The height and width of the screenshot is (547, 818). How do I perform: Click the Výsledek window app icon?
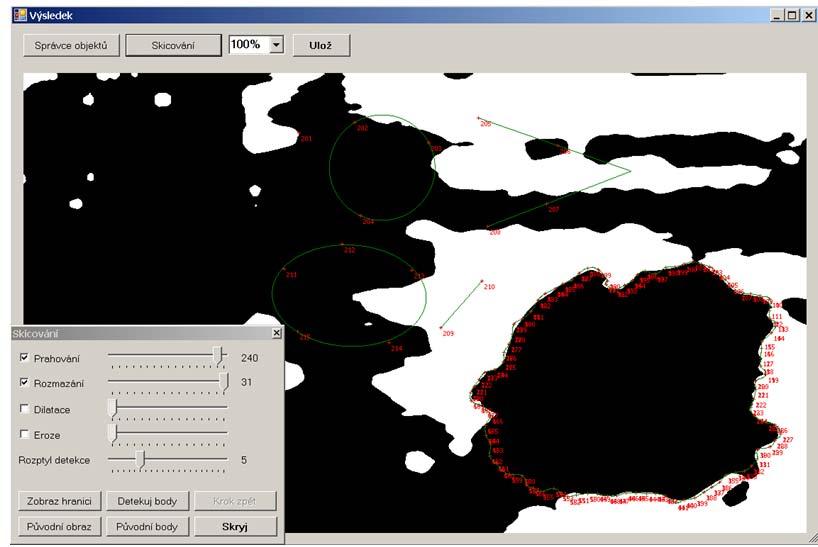(x=20, y=15)
